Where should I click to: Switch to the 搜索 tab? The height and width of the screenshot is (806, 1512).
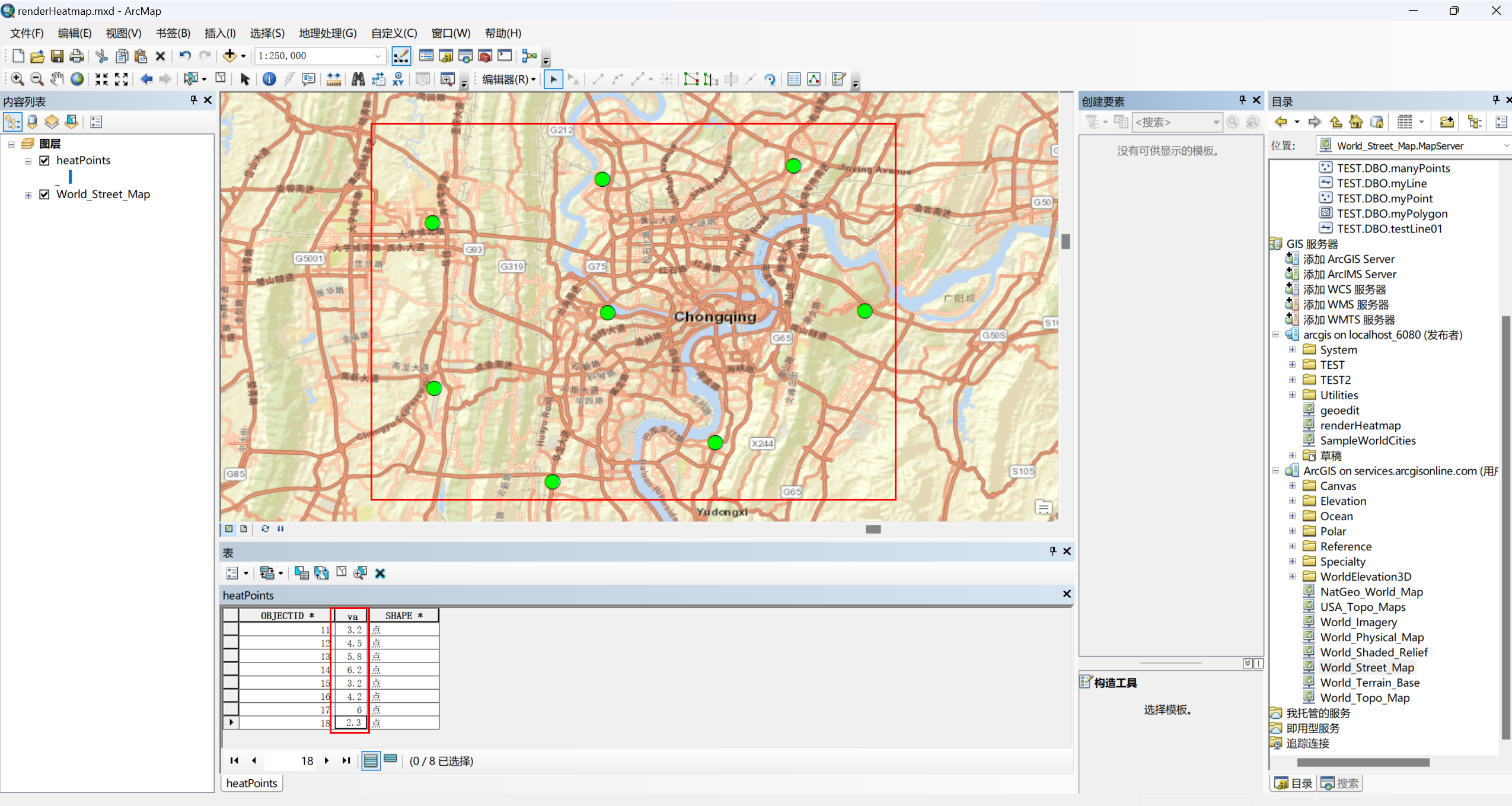point(1340,783)
